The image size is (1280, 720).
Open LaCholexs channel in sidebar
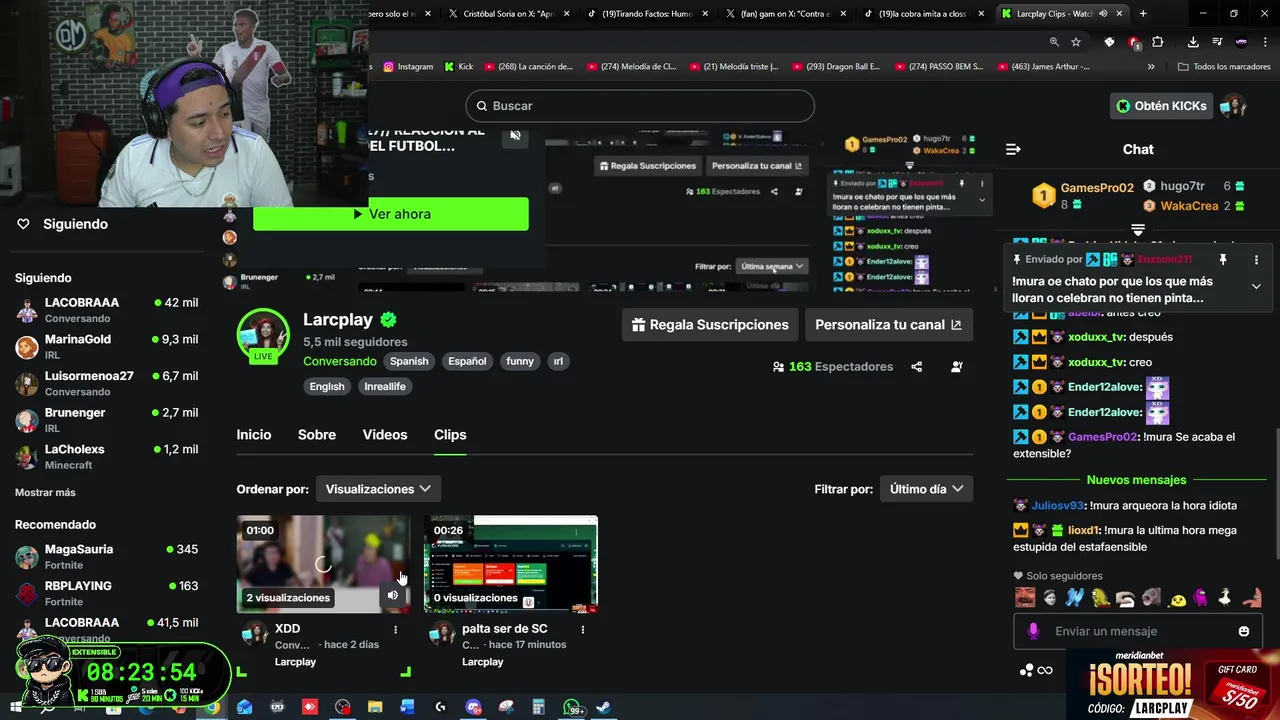point(107,457)
